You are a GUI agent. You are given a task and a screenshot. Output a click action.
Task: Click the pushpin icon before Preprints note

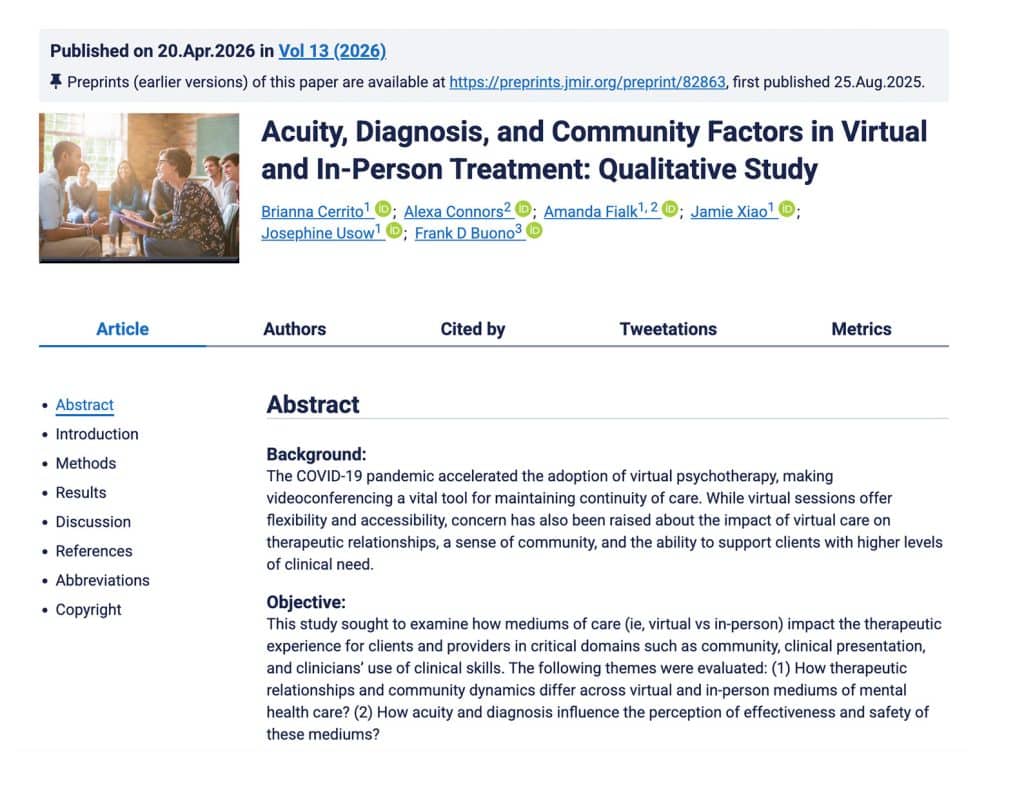pyautogui.click(x=56, y=82)
